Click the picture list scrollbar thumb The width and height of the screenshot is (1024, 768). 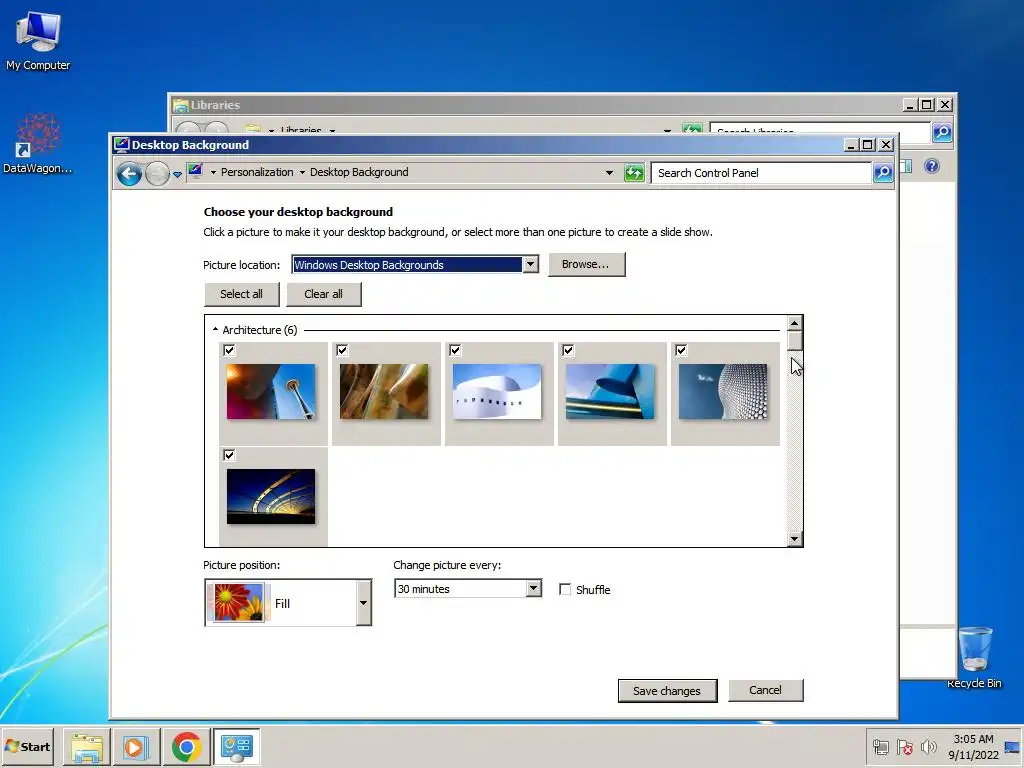tap(794, 342)
